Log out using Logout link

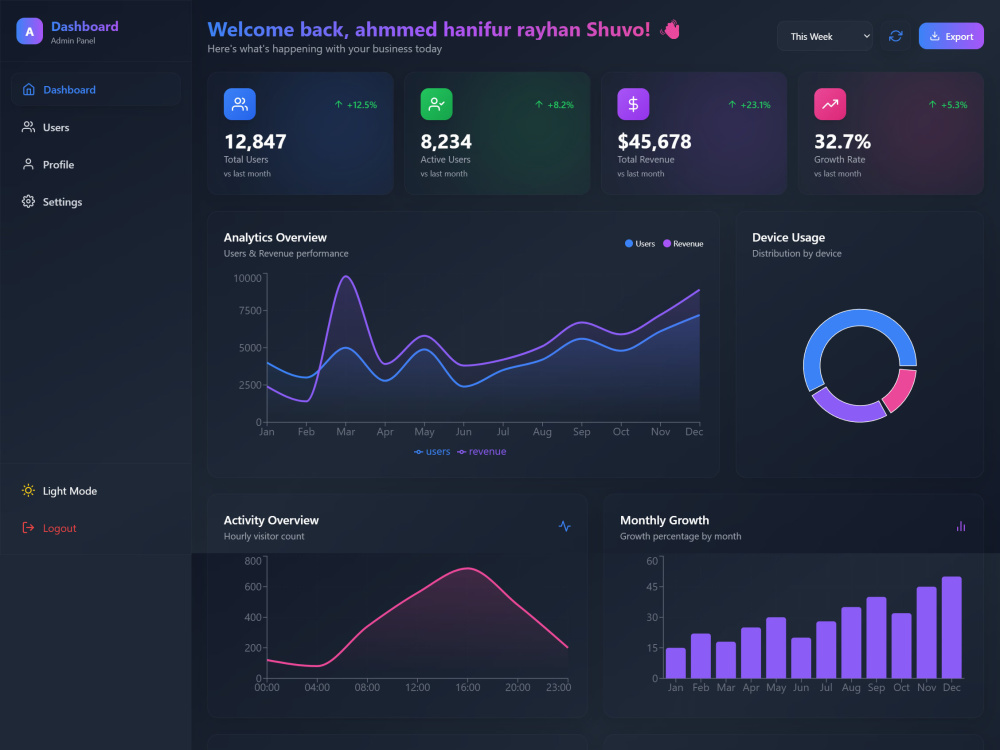[96, 527]
